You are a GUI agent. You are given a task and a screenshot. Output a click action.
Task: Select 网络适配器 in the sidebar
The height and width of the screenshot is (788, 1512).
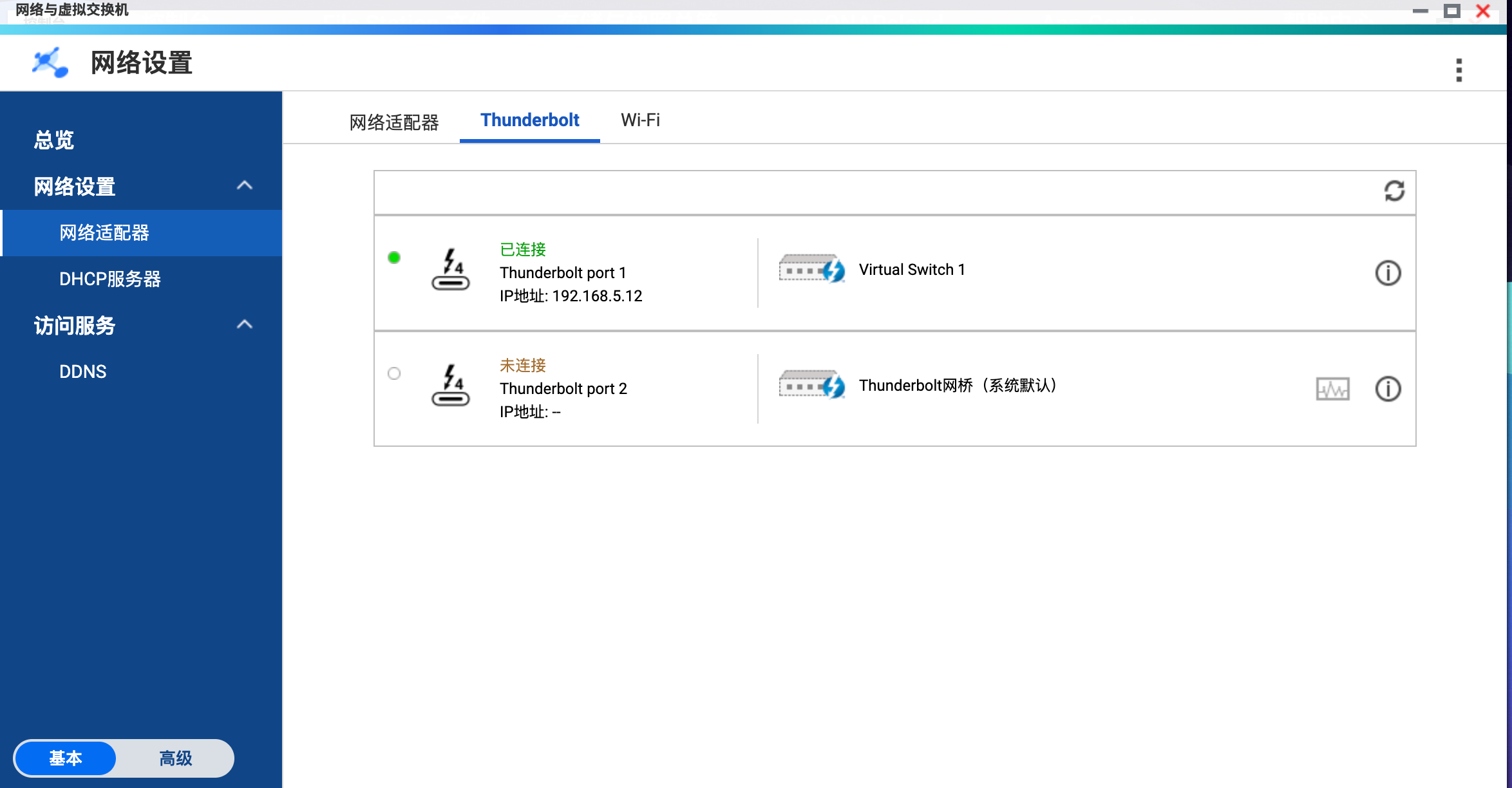141,232
